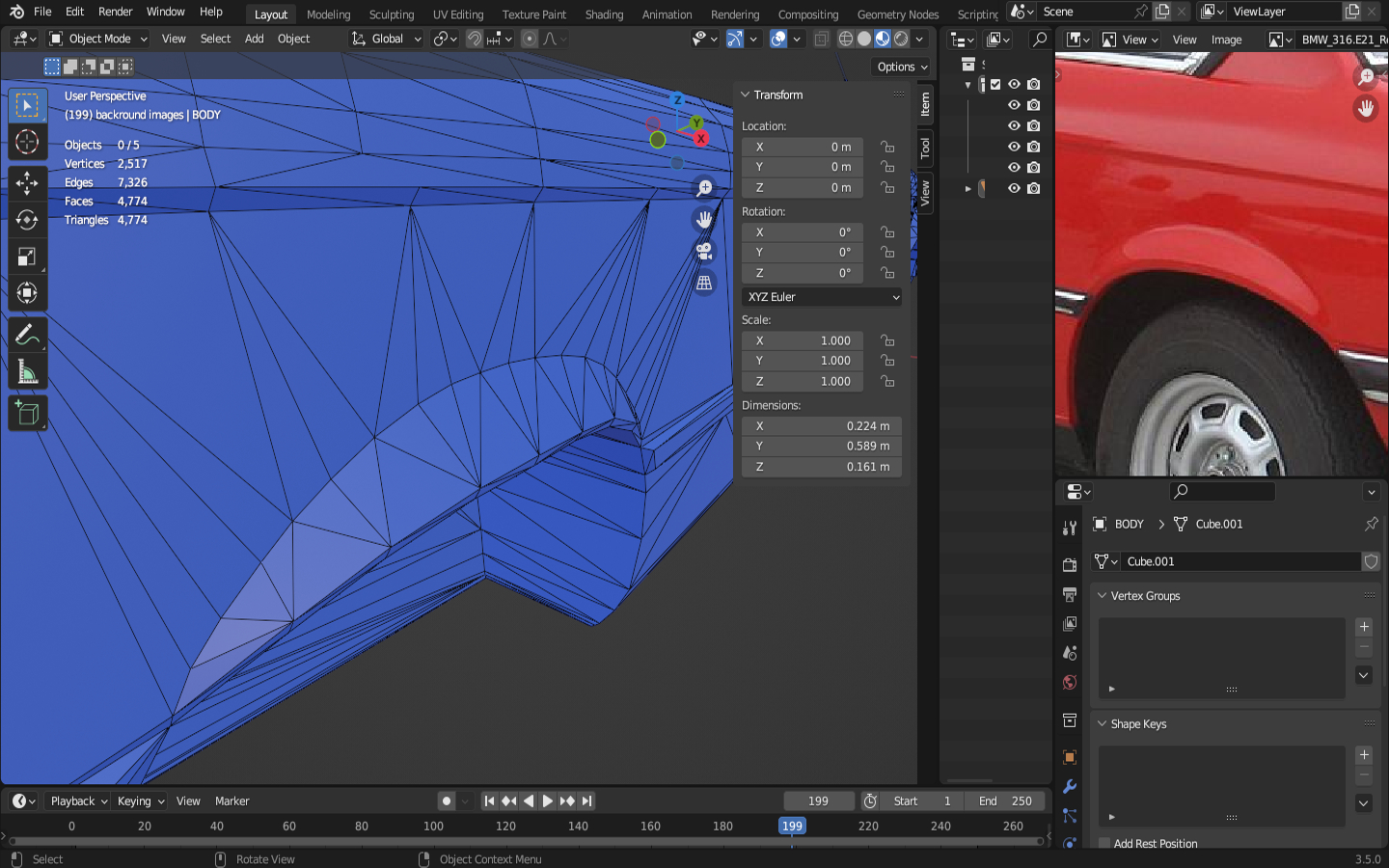Screen dimensions: 1389x868
Task: Toggle proportional editing in viewport header
Action: click(530, 39)
